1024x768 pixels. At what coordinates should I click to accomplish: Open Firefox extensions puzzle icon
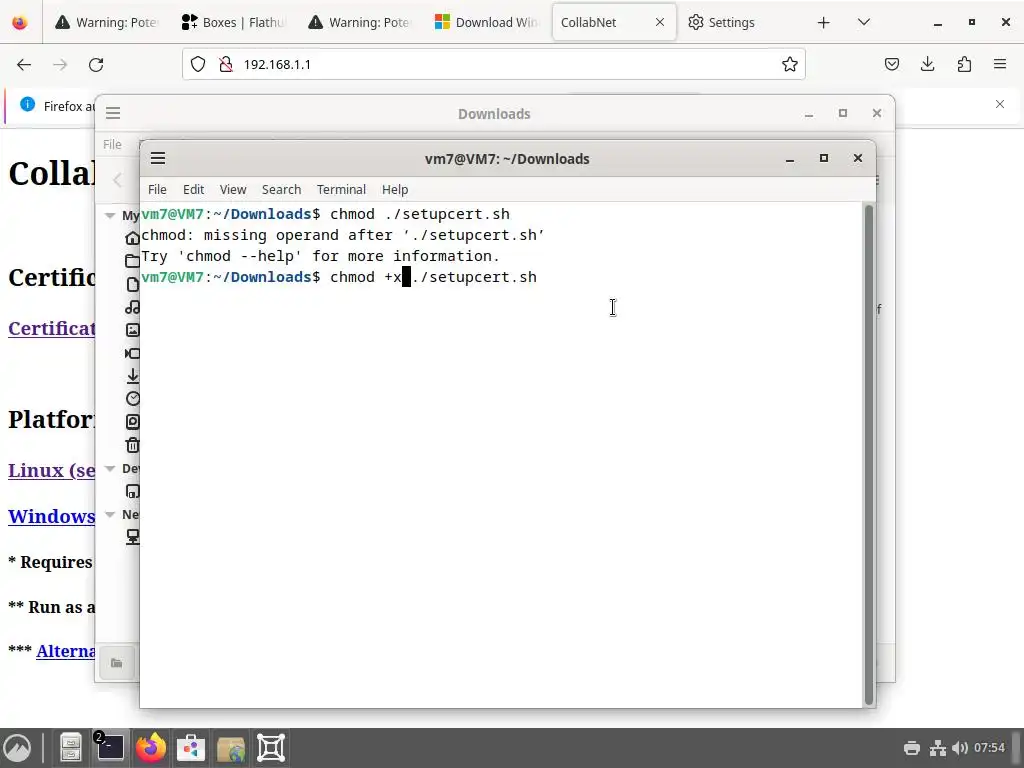click(x=964, y=64)
